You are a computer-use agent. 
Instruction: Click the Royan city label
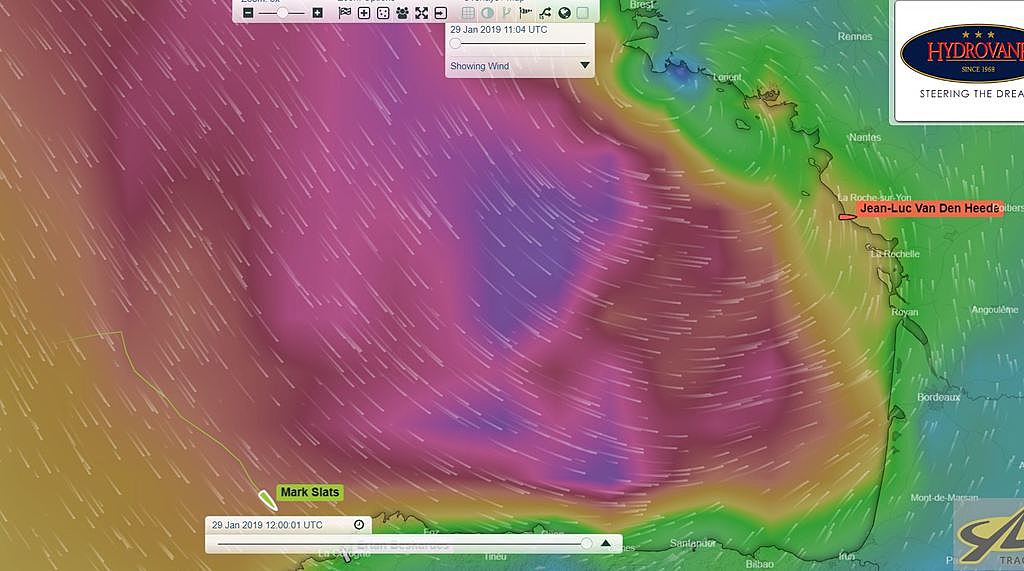point(904,312)
